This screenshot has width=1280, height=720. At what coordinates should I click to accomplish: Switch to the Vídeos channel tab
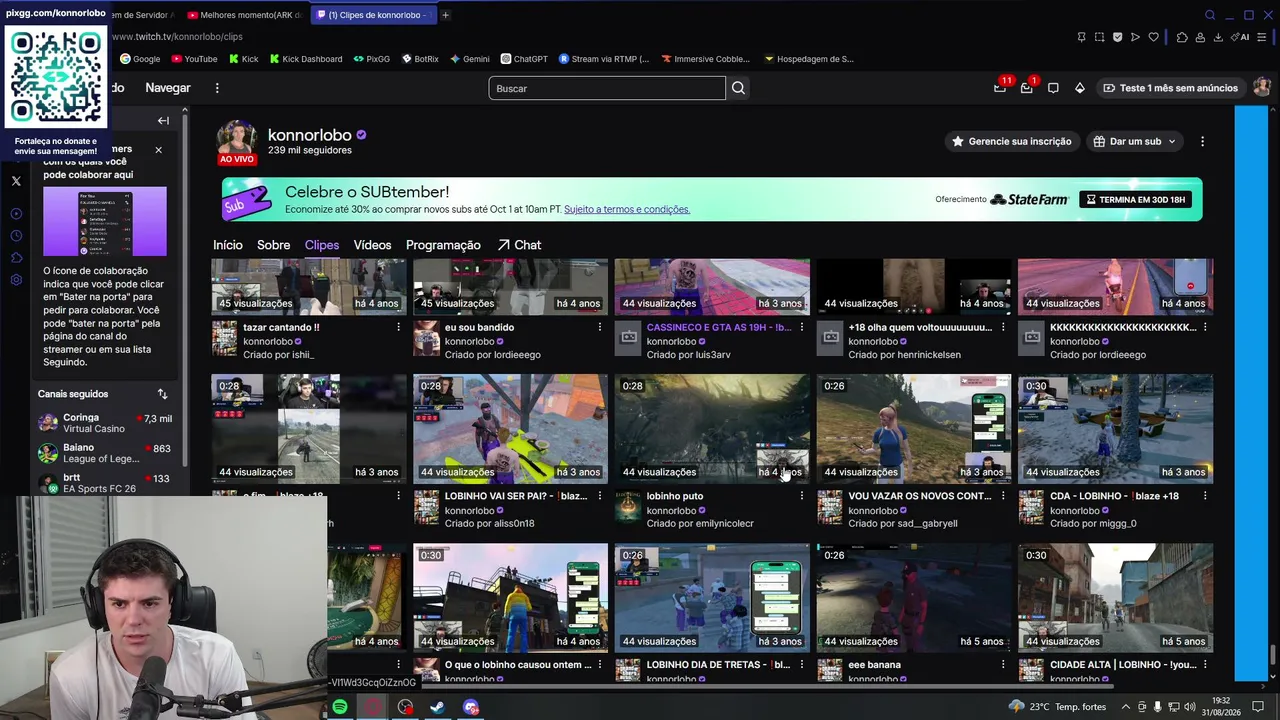(x=372, y=245)
